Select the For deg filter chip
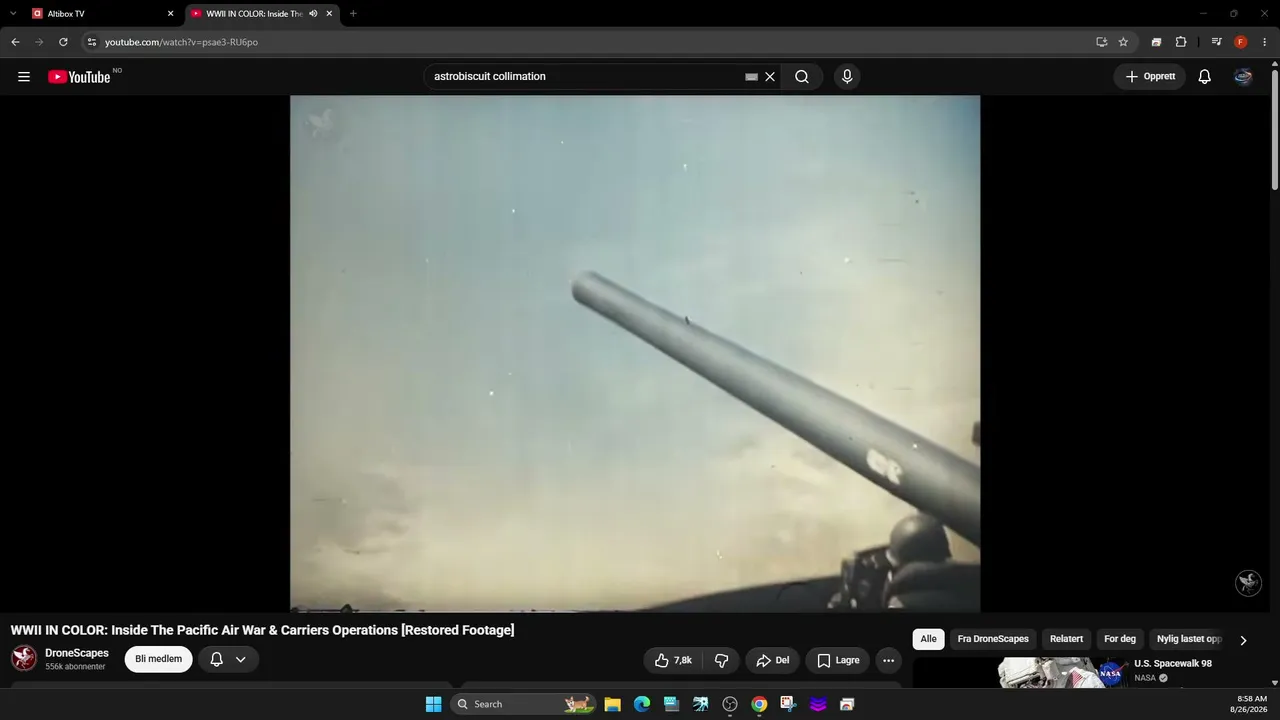The width and height of the screenshot is (1280, 720). pyautogui.click(x=1120, y=639)
